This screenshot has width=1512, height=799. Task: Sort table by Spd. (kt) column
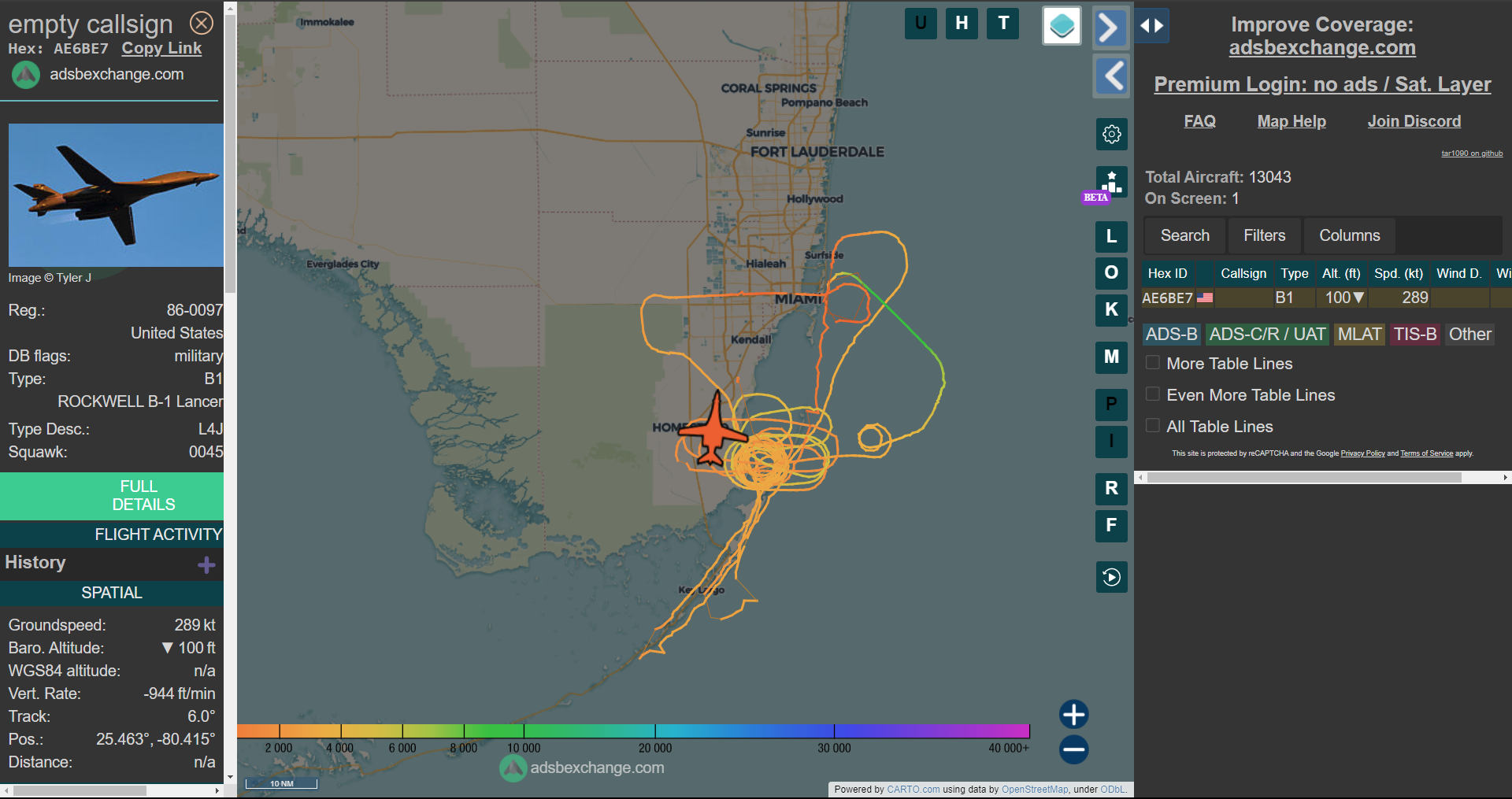pos(1399,273)
